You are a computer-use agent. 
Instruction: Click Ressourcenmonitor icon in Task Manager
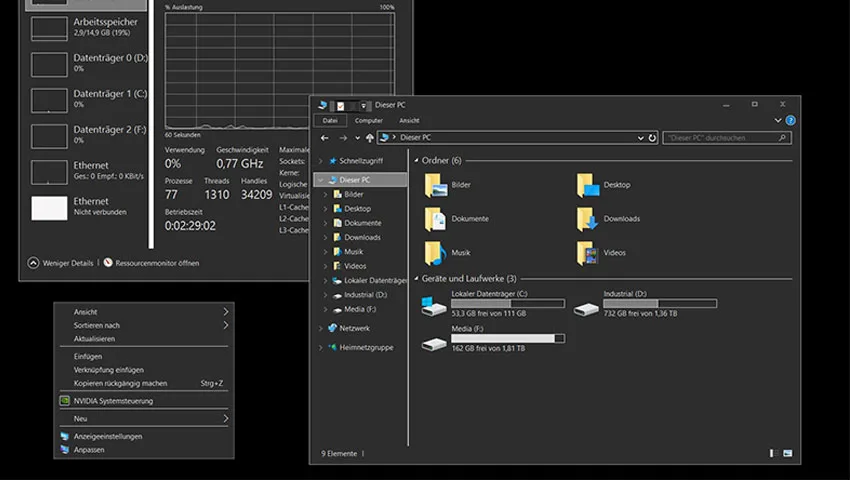(x=108, y=263)
